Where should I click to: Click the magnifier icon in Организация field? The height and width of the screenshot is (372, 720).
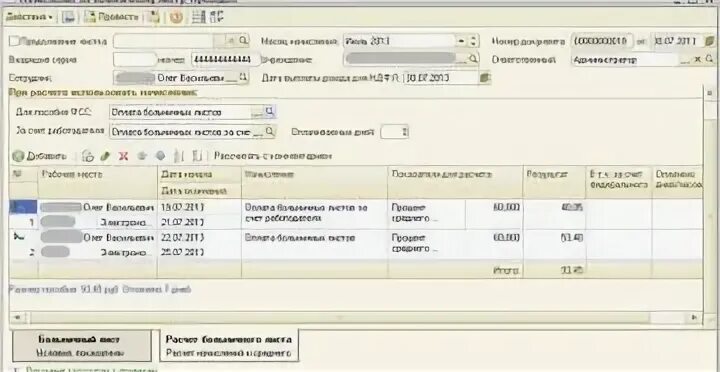(473, 59)
